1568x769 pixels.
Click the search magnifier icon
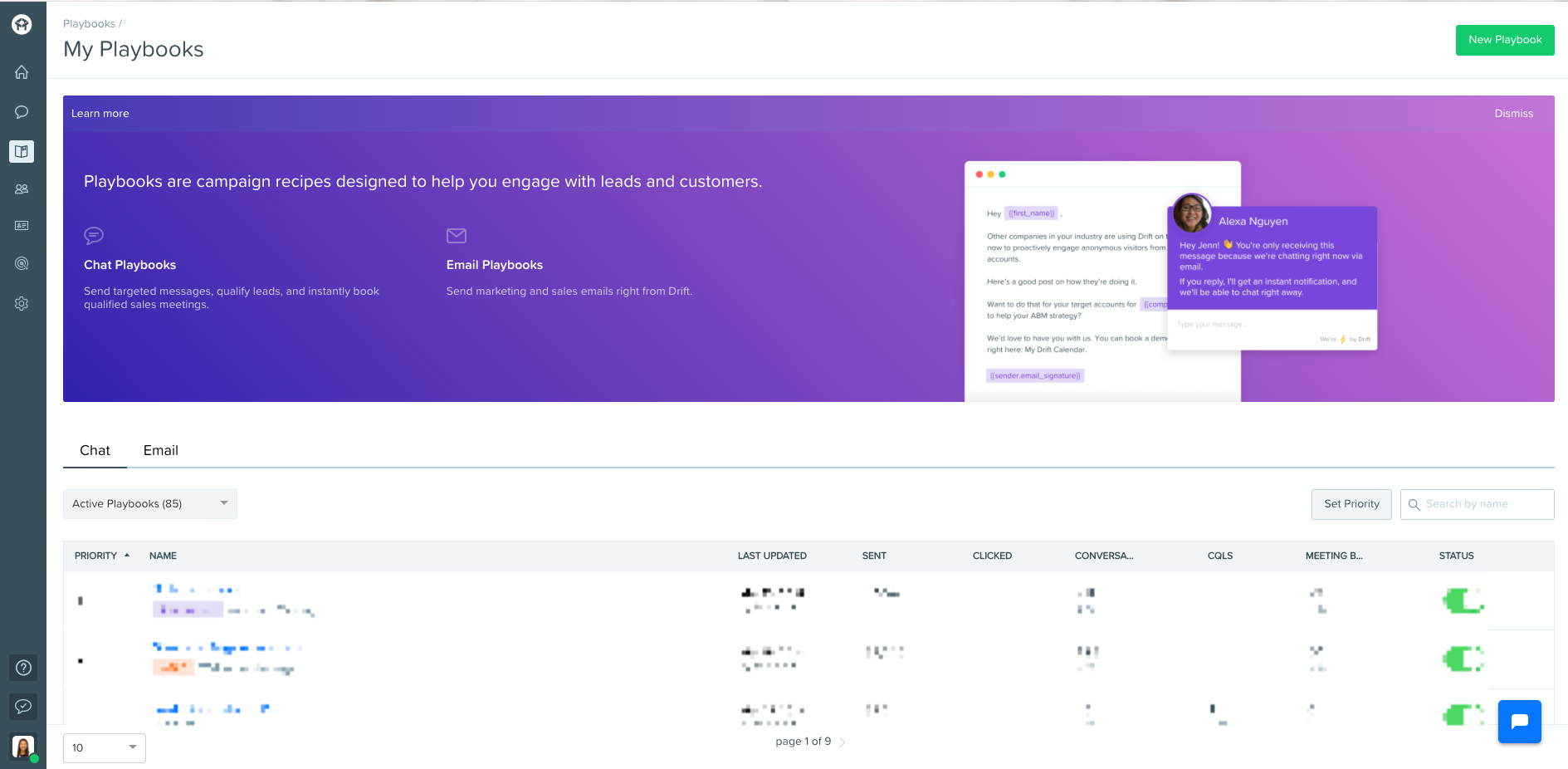(x=1414, y=505)
